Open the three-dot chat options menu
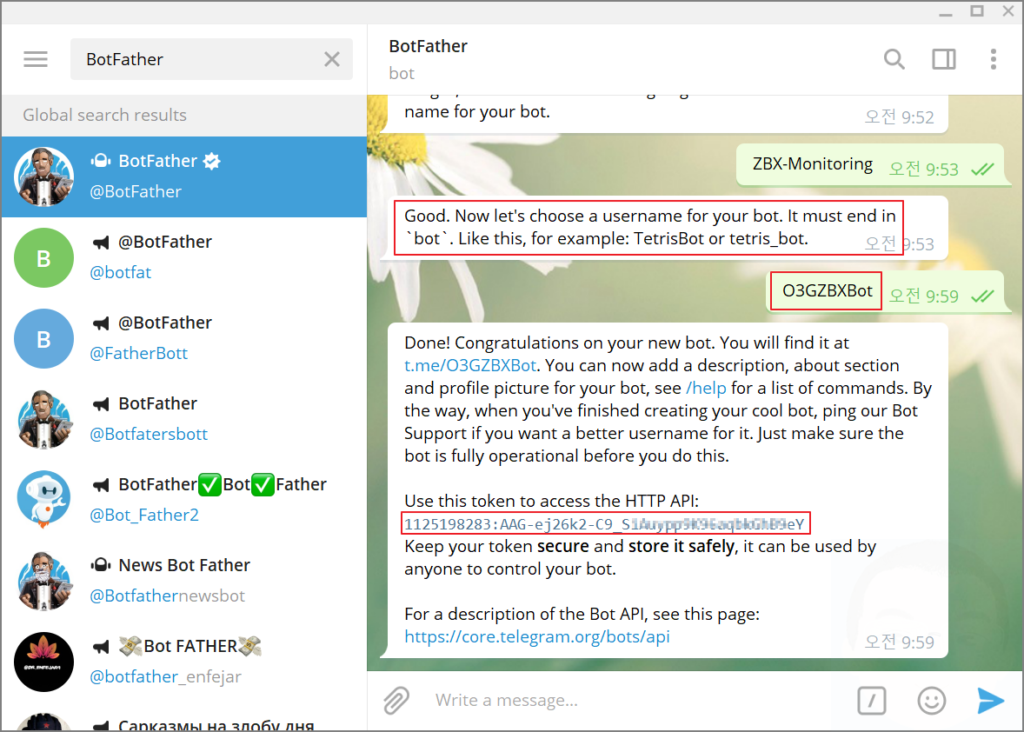 coord(993,59)
